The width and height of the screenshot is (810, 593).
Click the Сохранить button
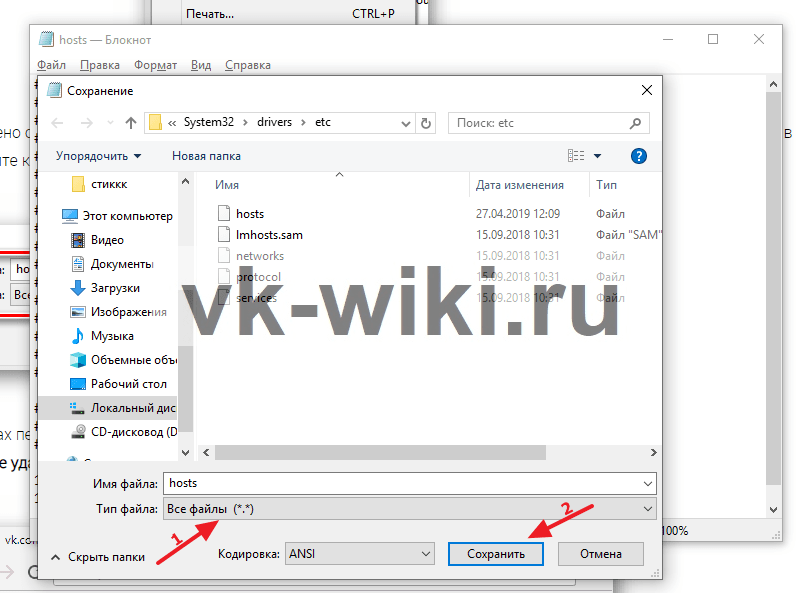coord(496,553)
